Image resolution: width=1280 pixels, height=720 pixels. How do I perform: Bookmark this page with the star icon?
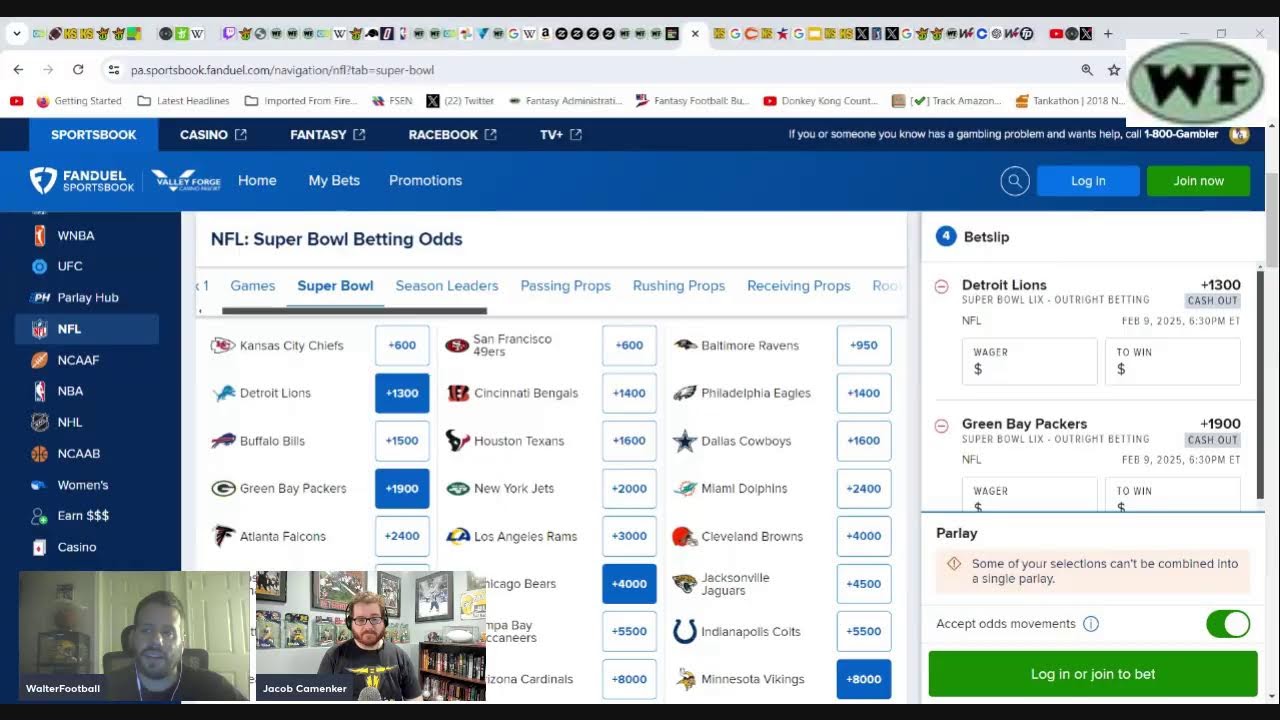coord(1114,70)
